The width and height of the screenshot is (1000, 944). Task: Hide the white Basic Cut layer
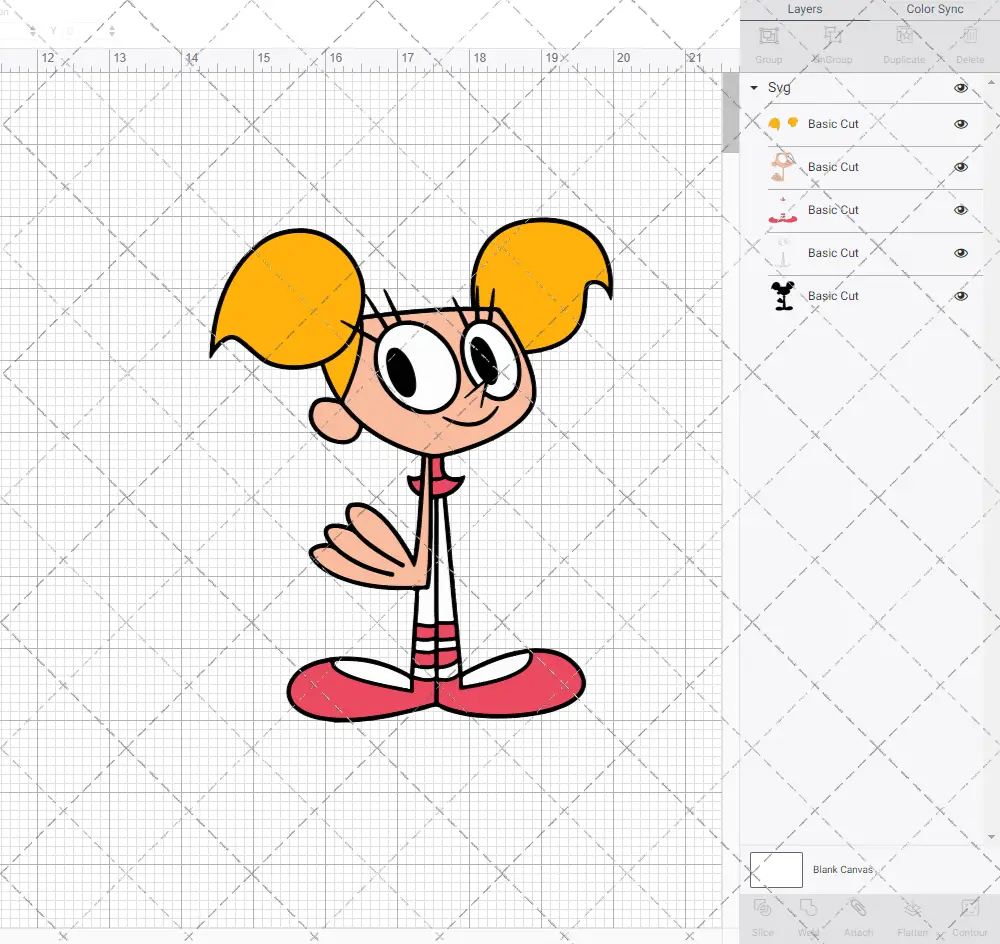[960, 253]
